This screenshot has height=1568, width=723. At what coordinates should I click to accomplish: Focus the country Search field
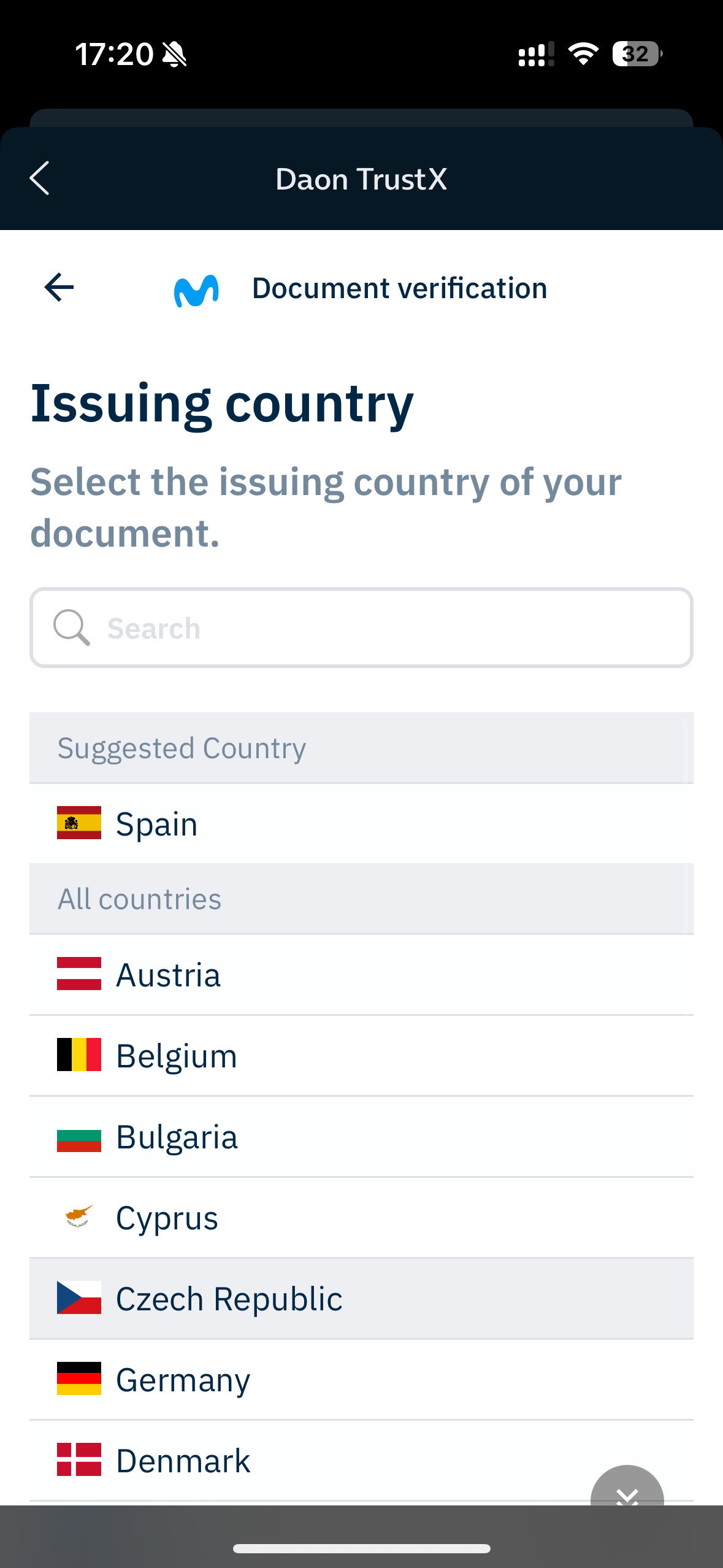392,628
